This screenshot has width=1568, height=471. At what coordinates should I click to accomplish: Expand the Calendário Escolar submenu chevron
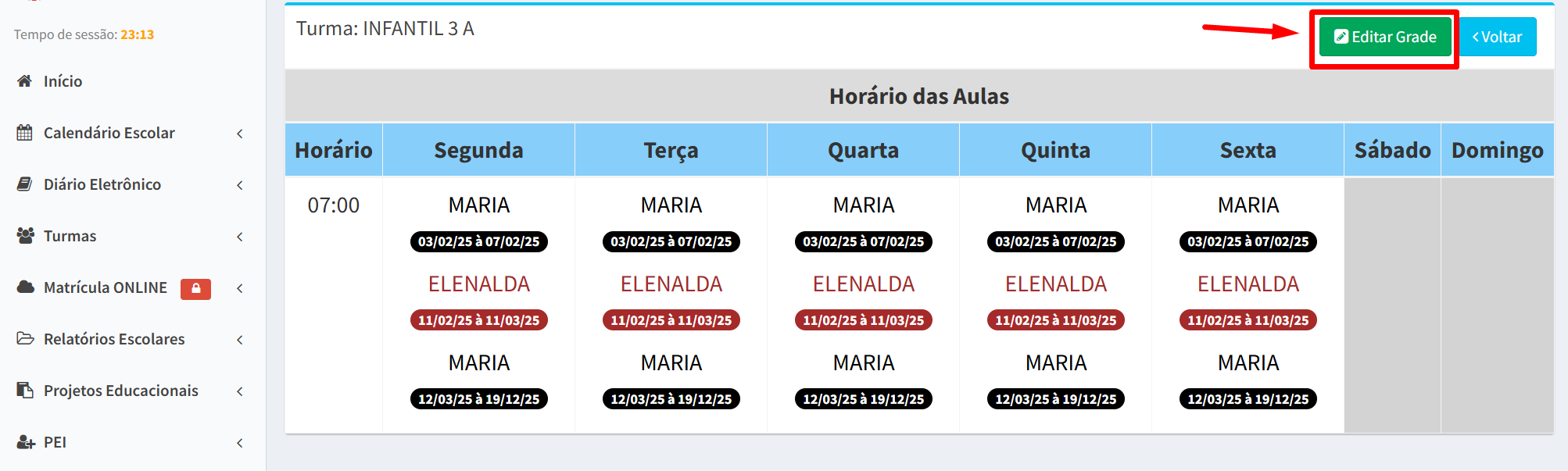(240, 134)
